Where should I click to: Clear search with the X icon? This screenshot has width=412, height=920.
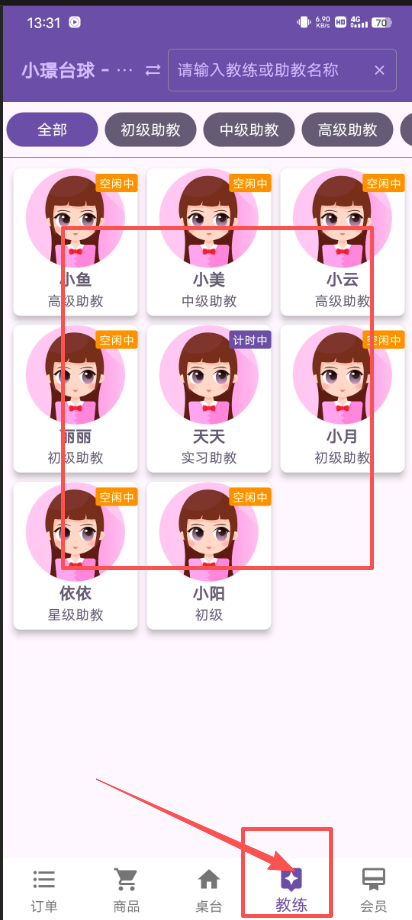379,70
